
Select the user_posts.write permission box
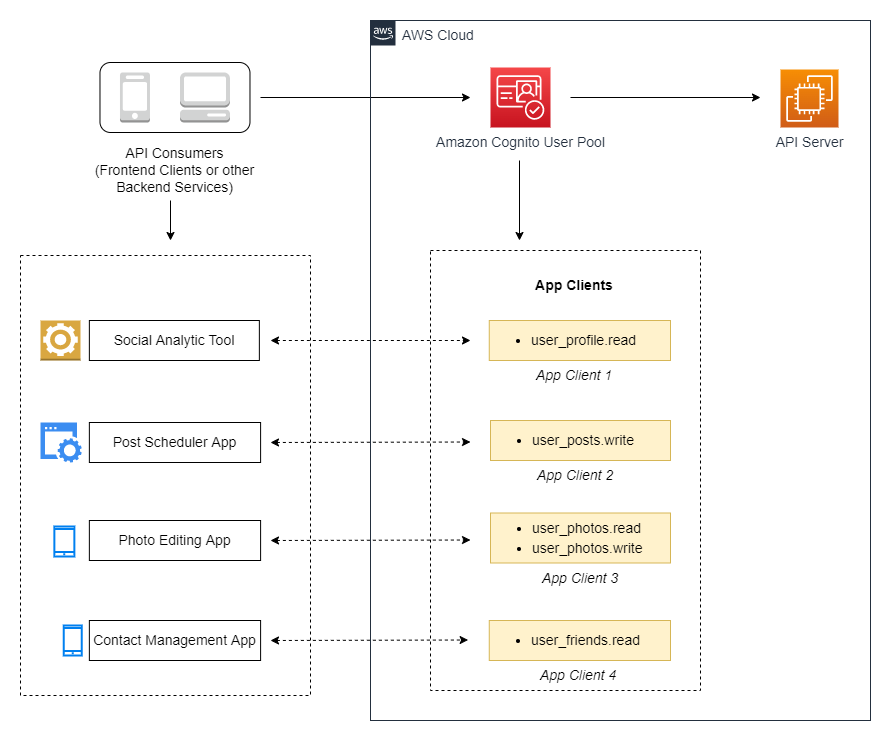click(x=579, y=440)
